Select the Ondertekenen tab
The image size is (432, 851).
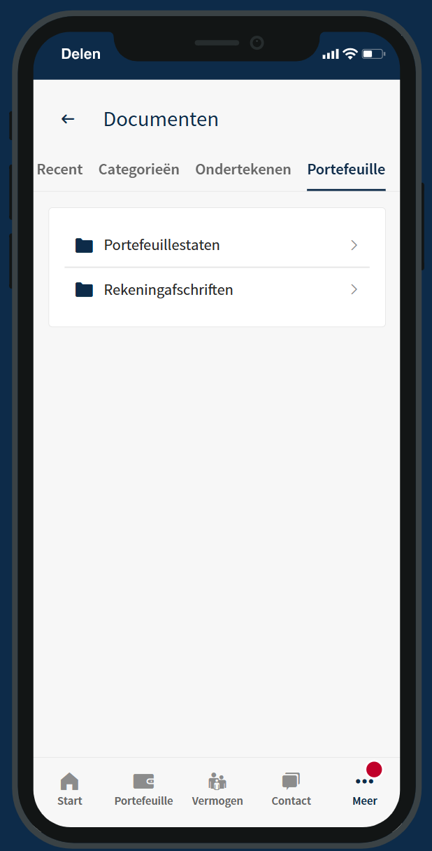(243, 169)
